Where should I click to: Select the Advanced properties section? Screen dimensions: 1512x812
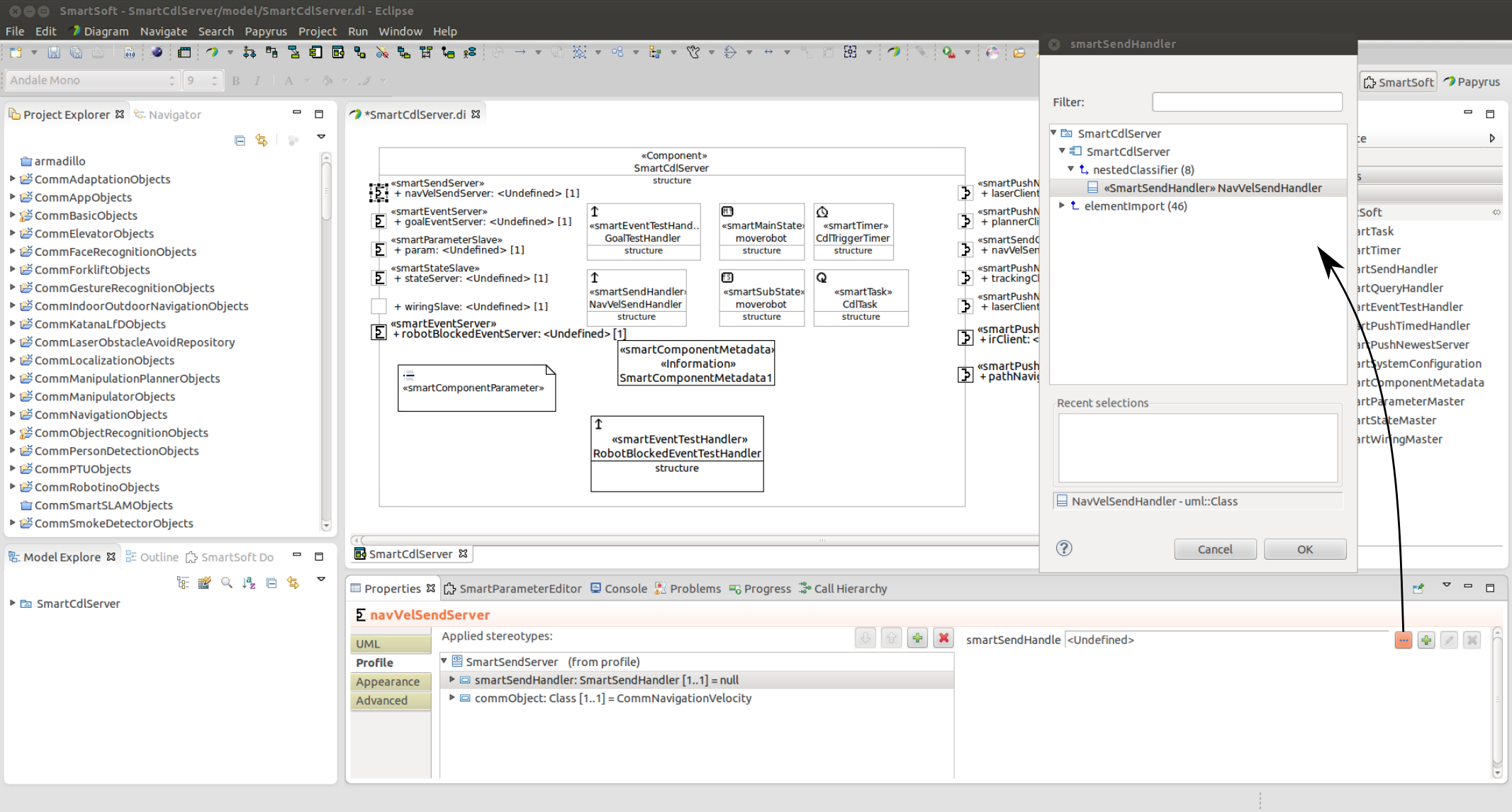391,700
